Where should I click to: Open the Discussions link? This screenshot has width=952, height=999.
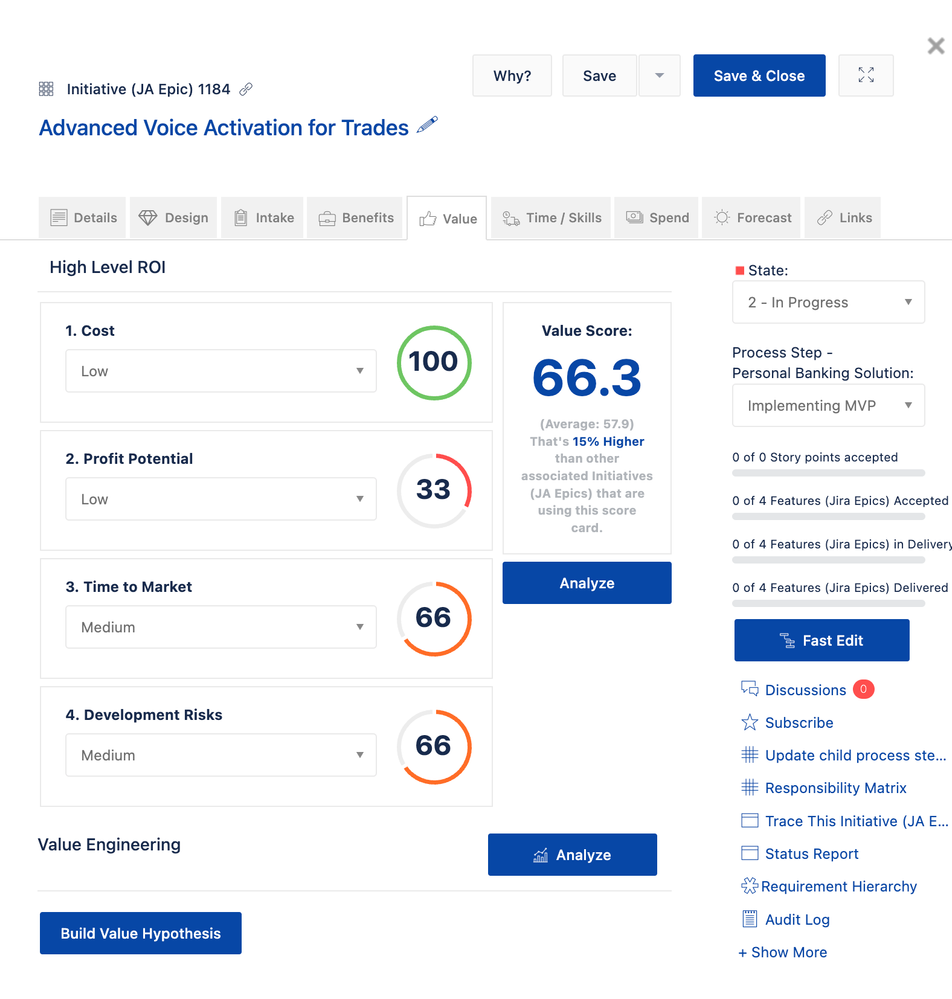[x=805, y=689]
